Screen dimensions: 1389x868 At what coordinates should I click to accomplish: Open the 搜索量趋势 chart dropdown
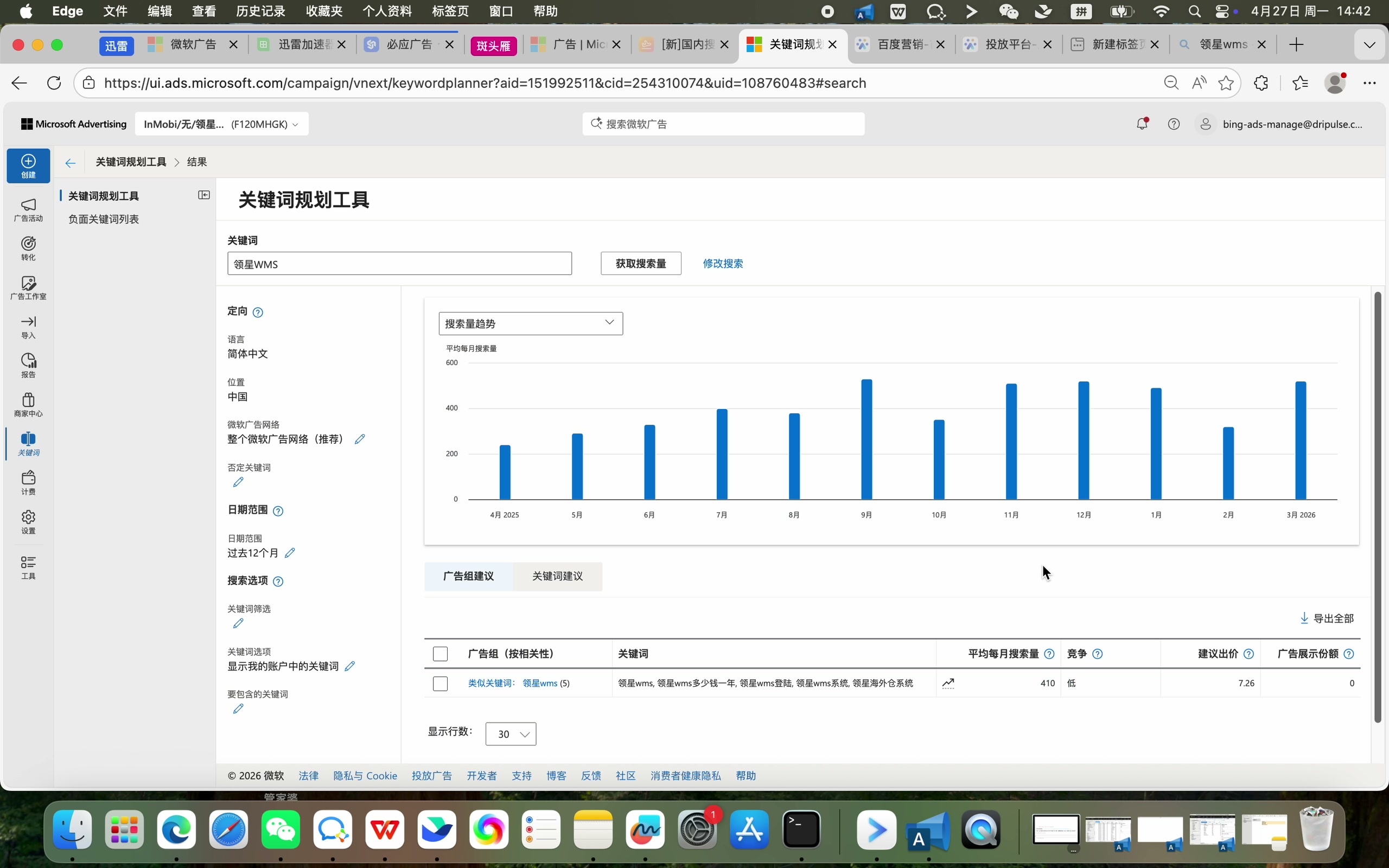point(530,323)
